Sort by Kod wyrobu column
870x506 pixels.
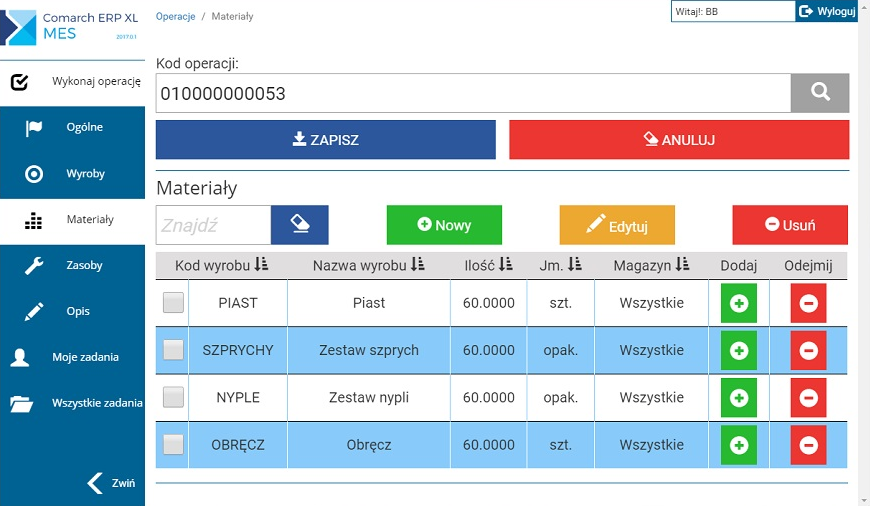tap(221, 265)
